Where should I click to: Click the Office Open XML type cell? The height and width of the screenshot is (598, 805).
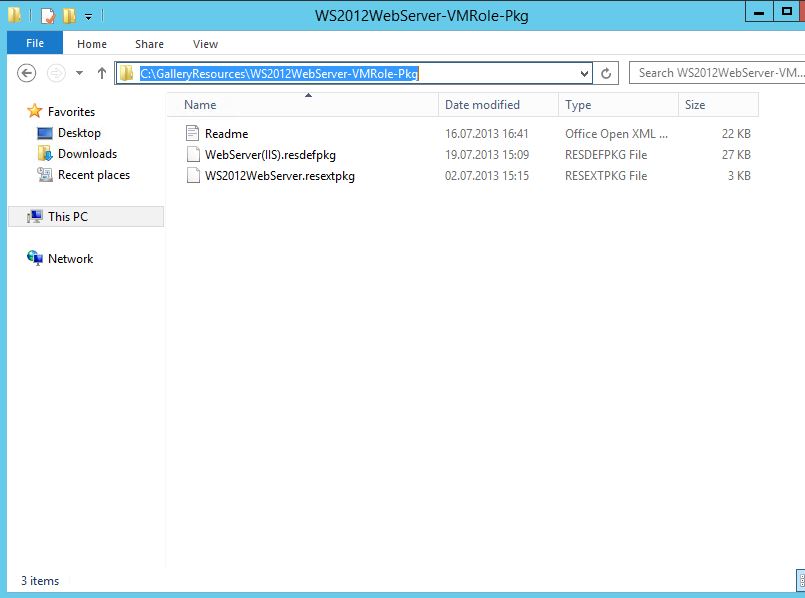pyautogui.click(x=617, y=134)
